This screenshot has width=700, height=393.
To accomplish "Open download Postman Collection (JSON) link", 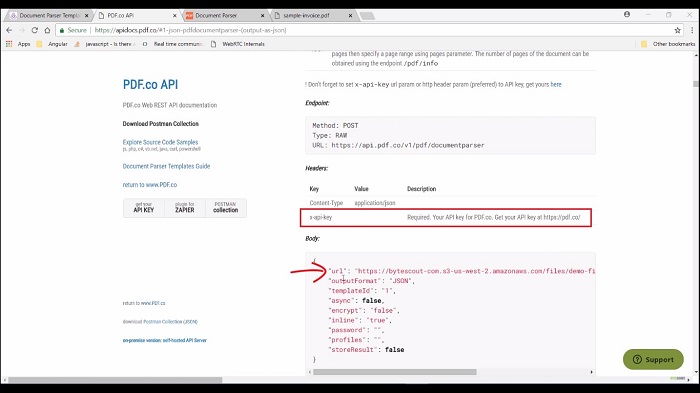I will tap(160, 322).
